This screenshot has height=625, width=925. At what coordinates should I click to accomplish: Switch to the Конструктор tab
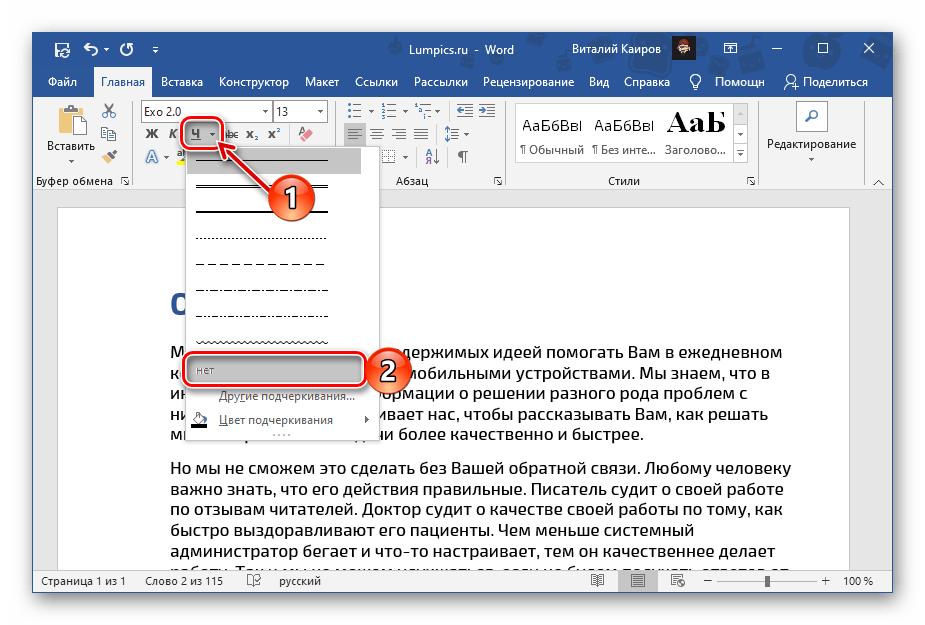[254, 82]
